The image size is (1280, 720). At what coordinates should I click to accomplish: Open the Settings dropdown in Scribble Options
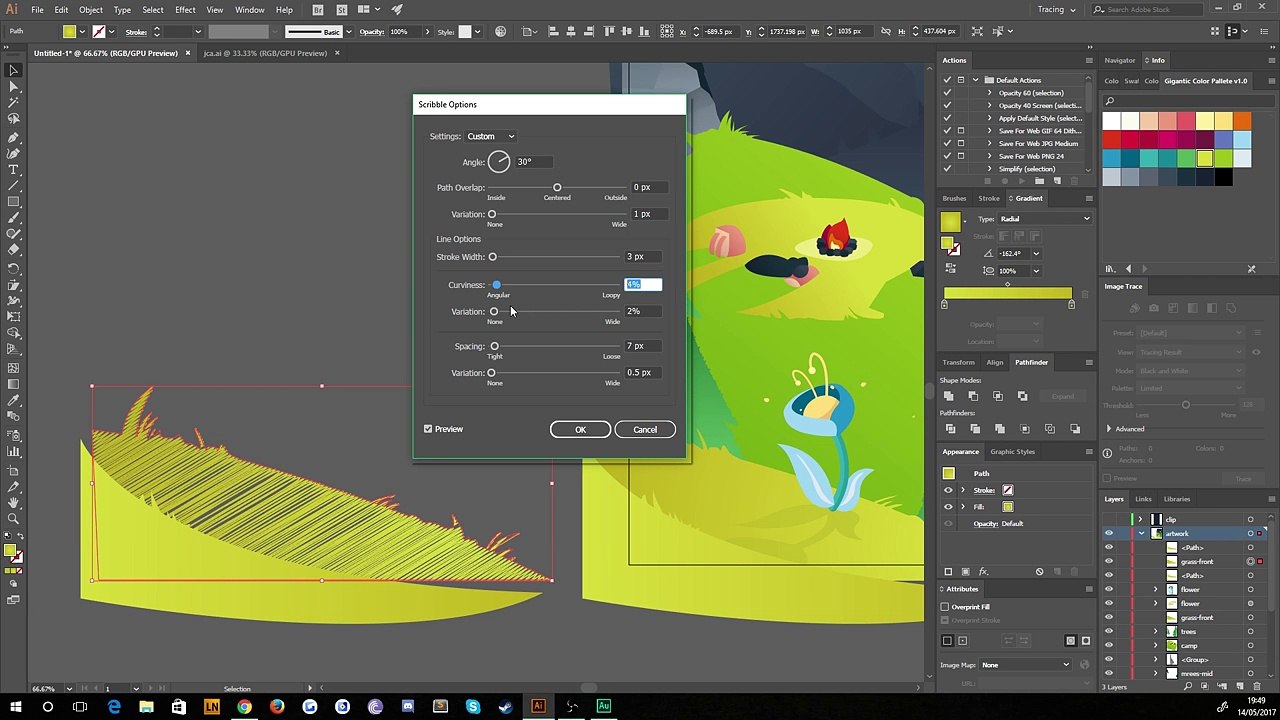[x=490, y=136]
